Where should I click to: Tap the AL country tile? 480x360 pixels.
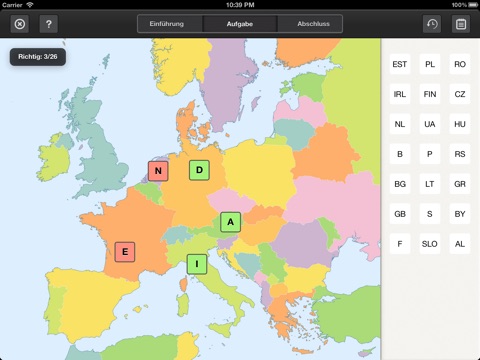click(x=460, y=244)
